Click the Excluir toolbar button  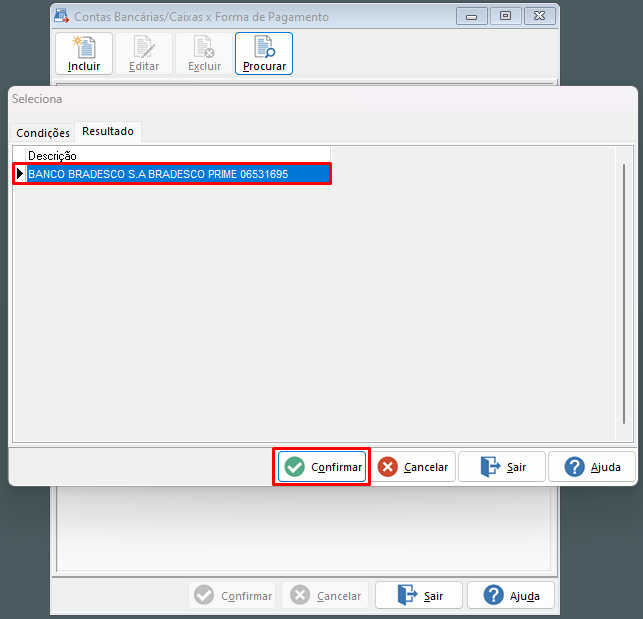tap(204, 54)
